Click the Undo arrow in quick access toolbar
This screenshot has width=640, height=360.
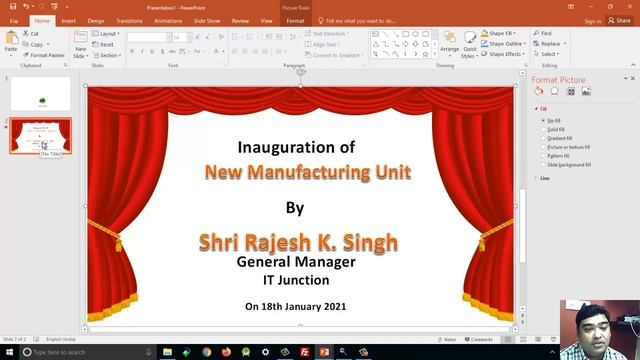[26, 6]
